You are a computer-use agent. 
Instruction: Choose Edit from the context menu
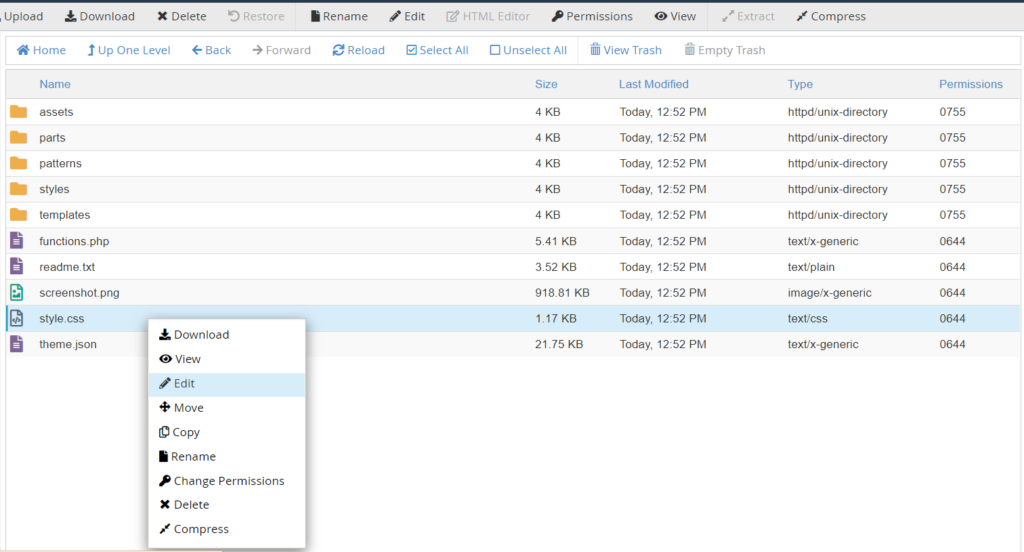click(227, 383)
